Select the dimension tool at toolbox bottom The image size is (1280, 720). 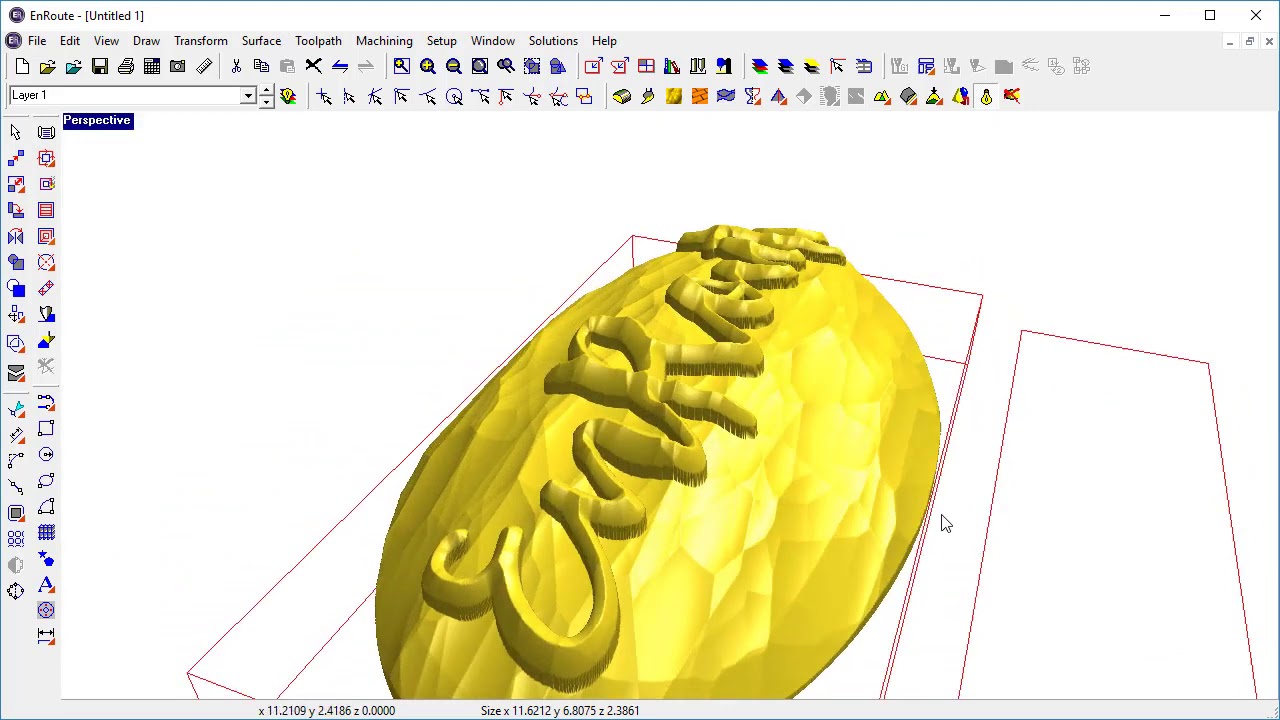46,635
